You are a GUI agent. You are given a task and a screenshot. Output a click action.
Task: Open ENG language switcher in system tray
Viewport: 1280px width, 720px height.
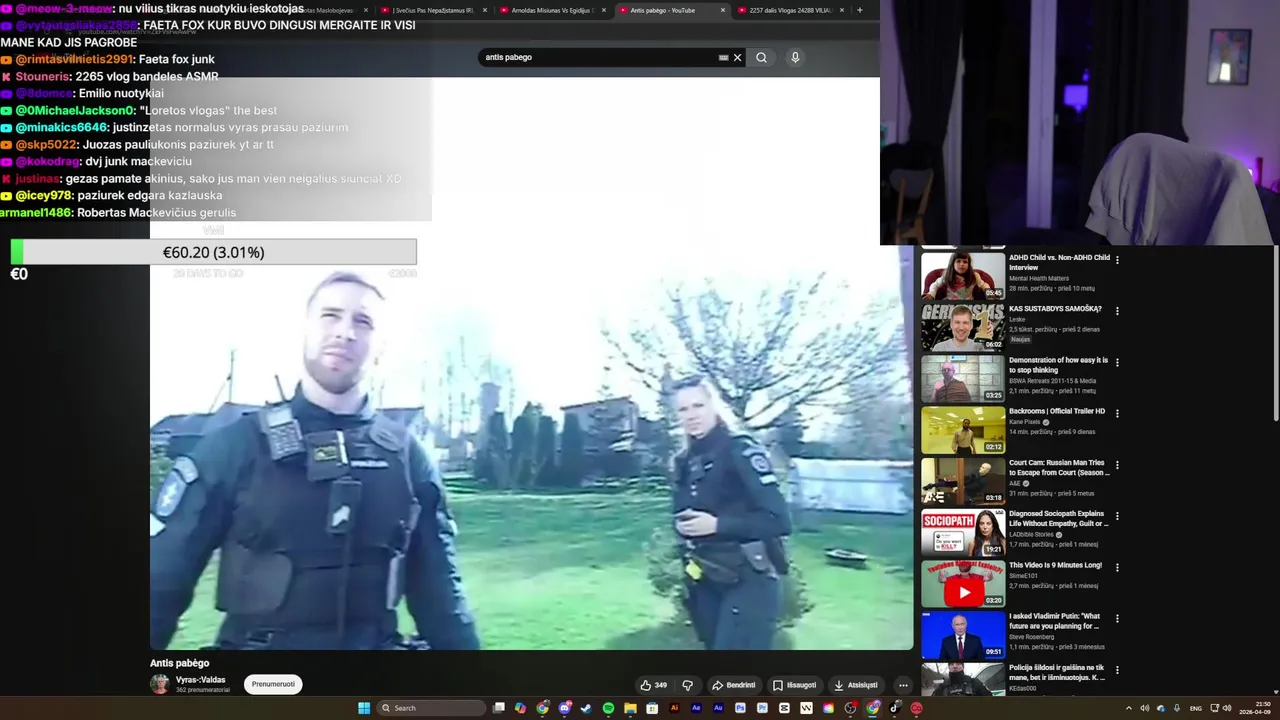click(x=1196, y=708)
